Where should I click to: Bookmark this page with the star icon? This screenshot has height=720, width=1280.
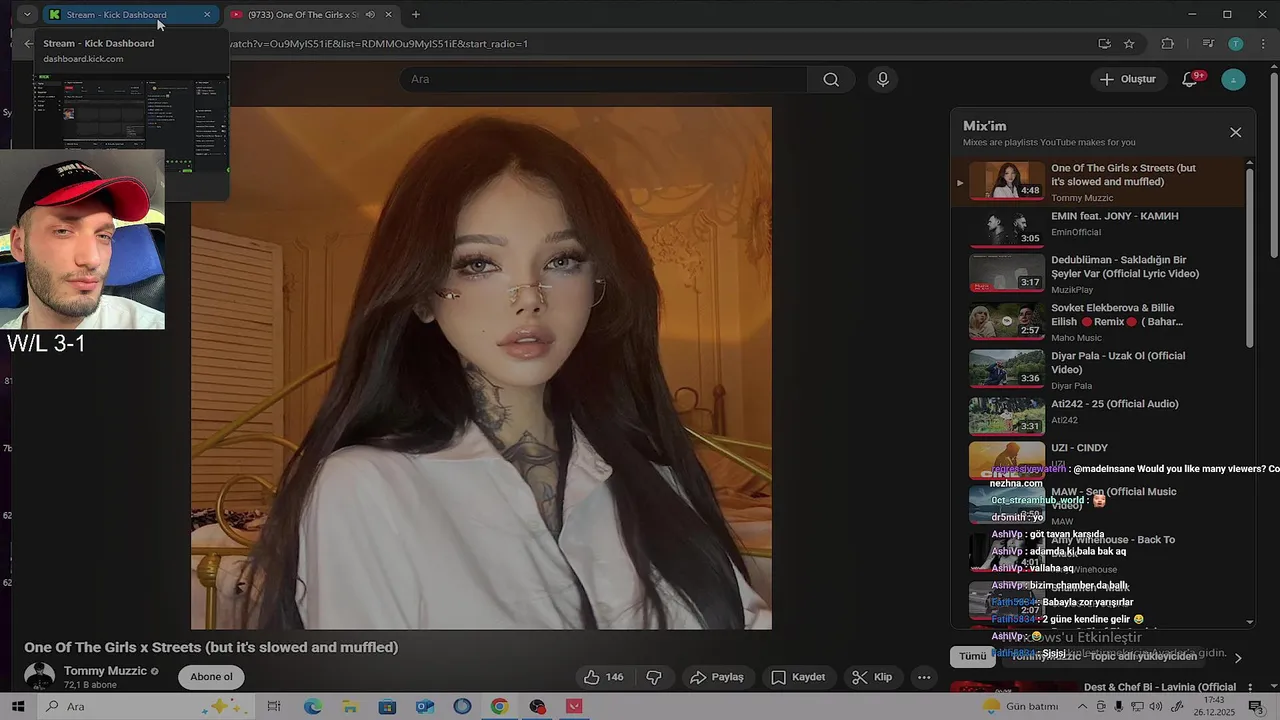tap(1129, 44)
